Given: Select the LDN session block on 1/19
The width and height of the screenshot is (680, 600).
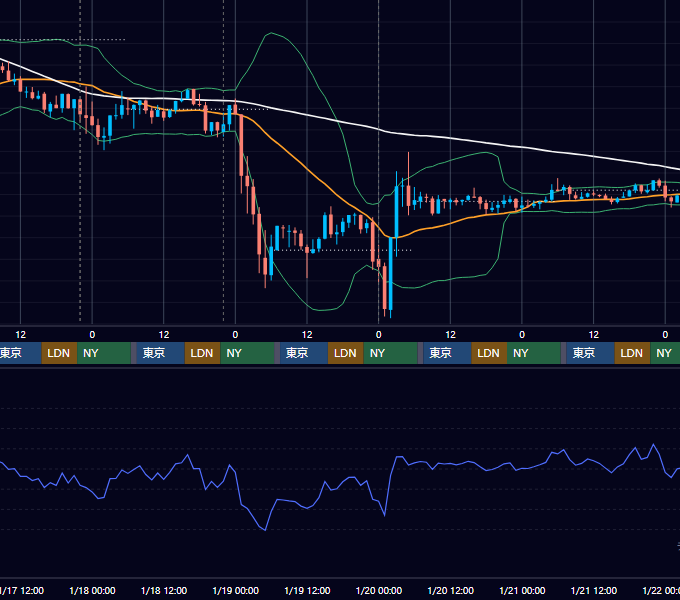Looking at the screenshot, I should (x=346, y=353).
